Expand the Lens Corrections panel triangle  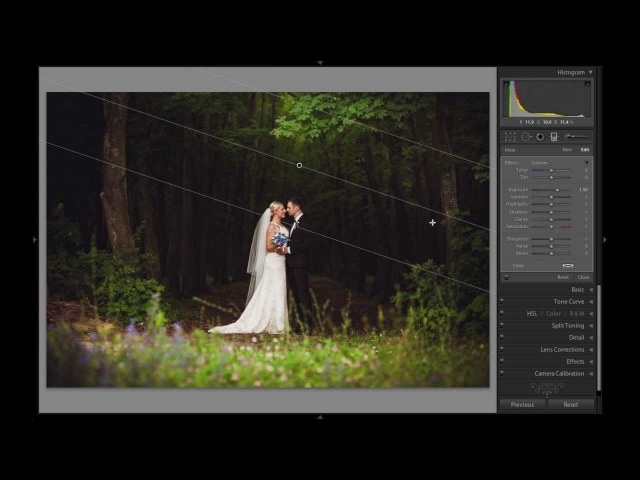coord(591,349)
